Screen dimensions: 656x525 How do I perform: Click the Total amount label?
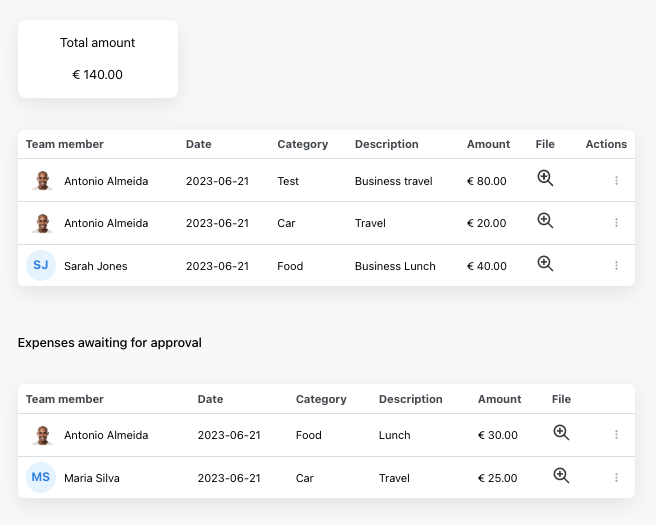(97, 43)
